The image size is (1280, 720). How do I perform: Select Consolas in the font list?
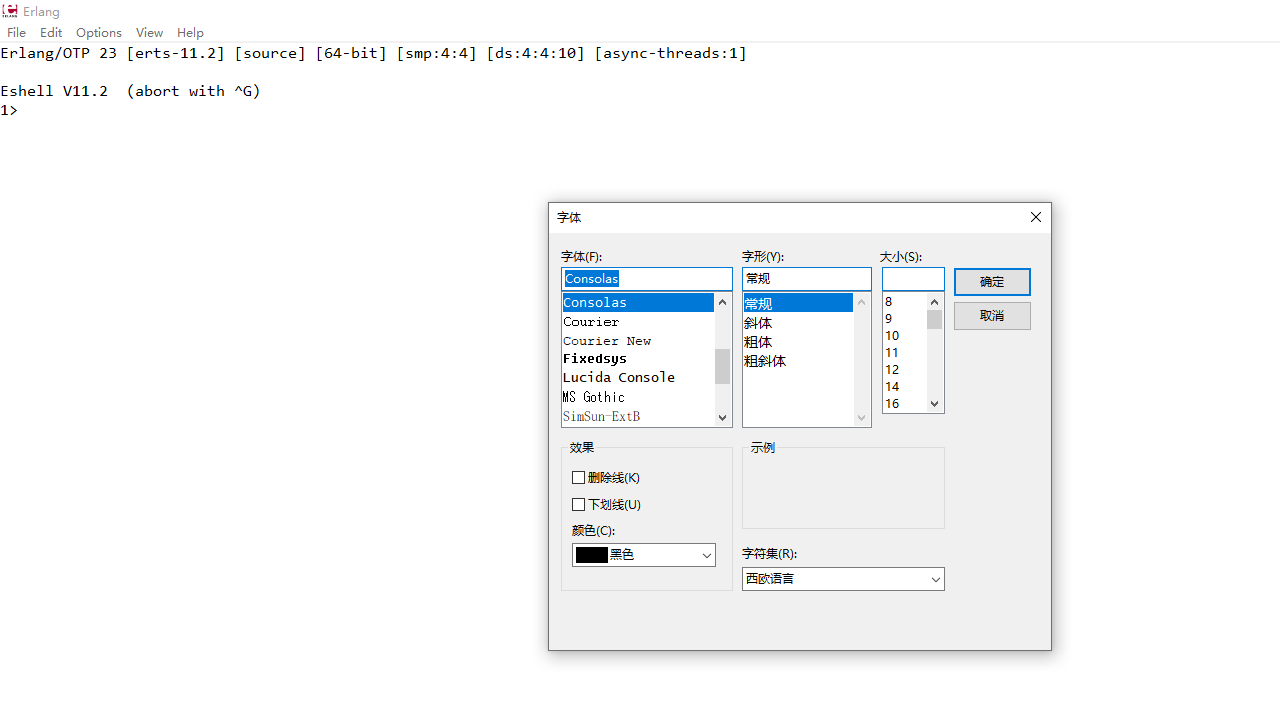pos(638,303)
